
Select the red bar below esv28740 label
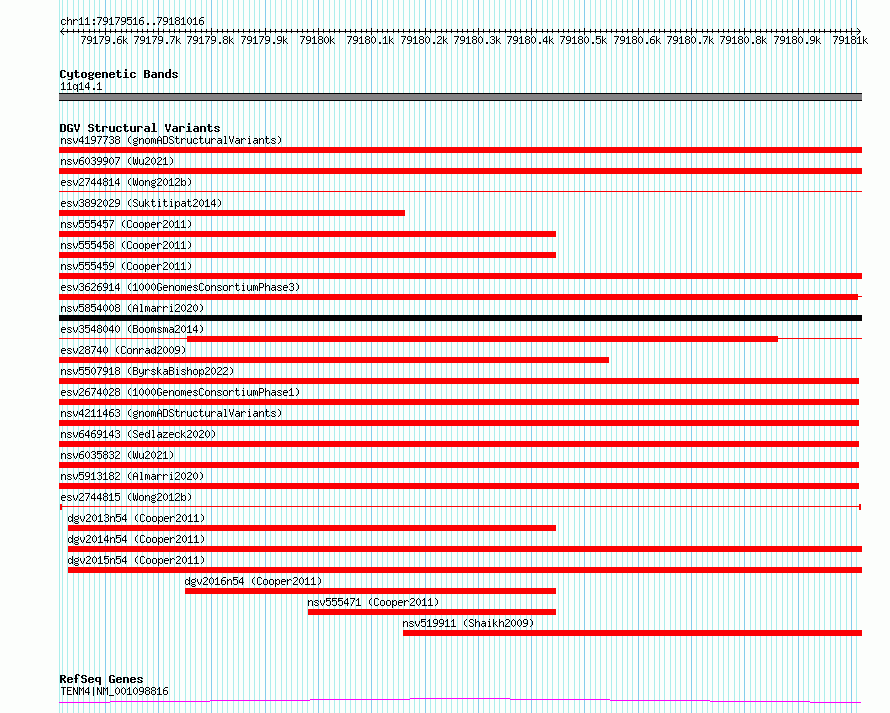click(x=334, y=360)
